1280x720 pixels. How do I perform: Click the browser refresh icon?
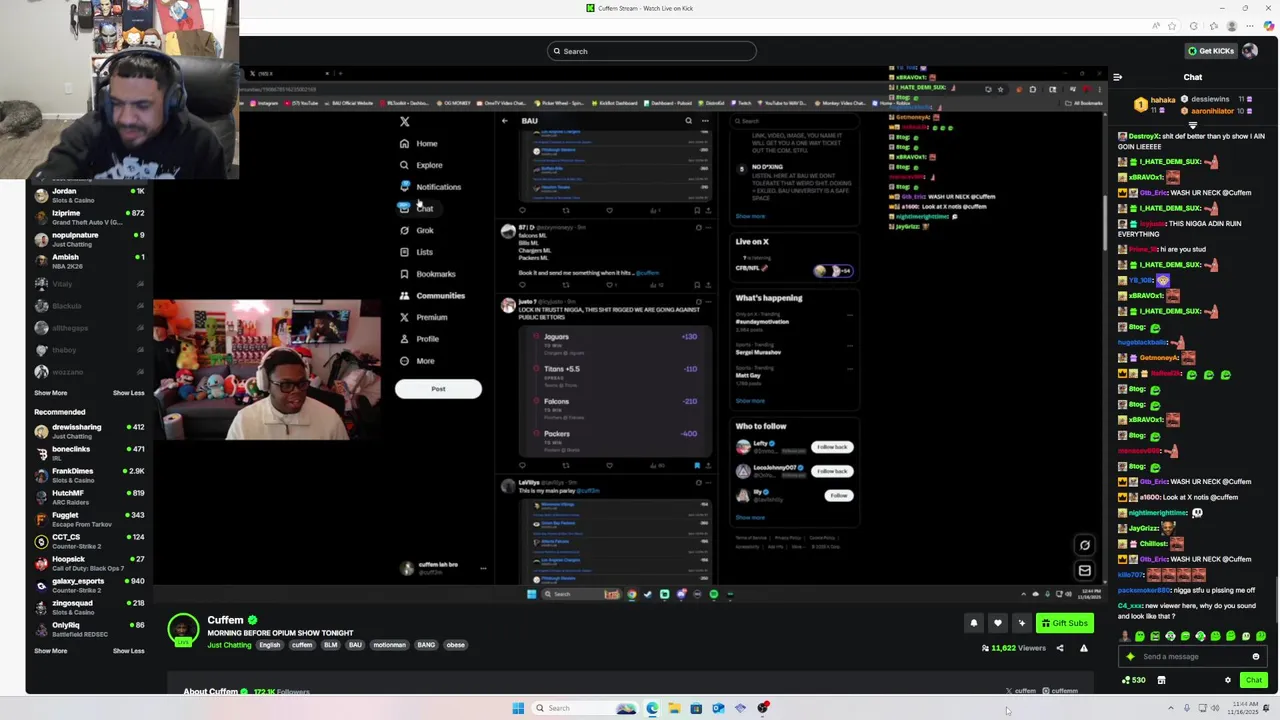point(1193,26)
